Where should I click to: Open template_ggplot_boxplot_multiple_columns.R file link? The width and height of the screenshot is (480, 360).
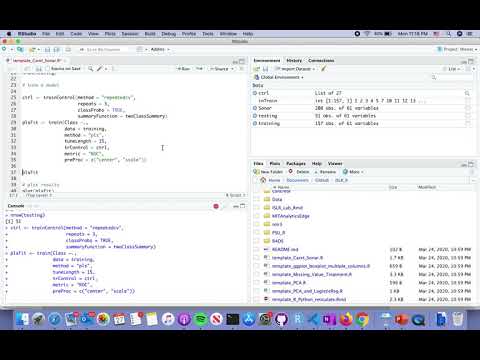pyautogui.click(x=321, y=266)
